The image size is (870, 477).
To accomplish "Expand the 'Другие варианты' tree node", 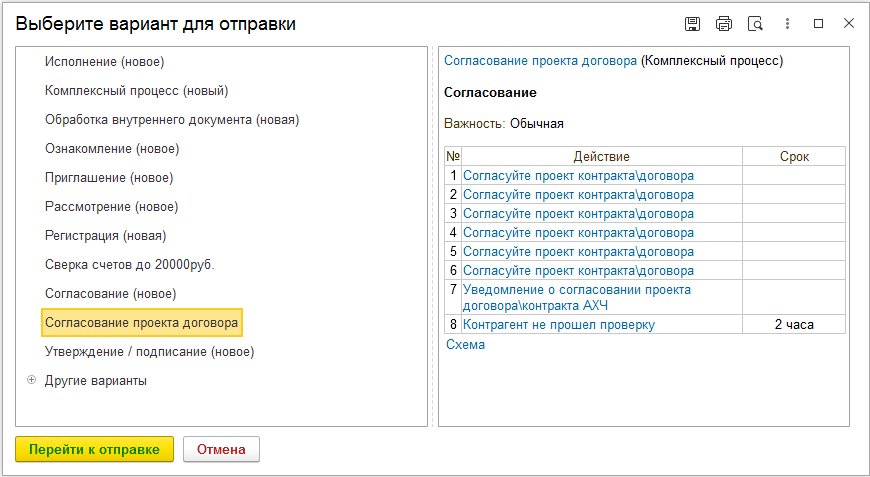I will click(x=32, y=380).
